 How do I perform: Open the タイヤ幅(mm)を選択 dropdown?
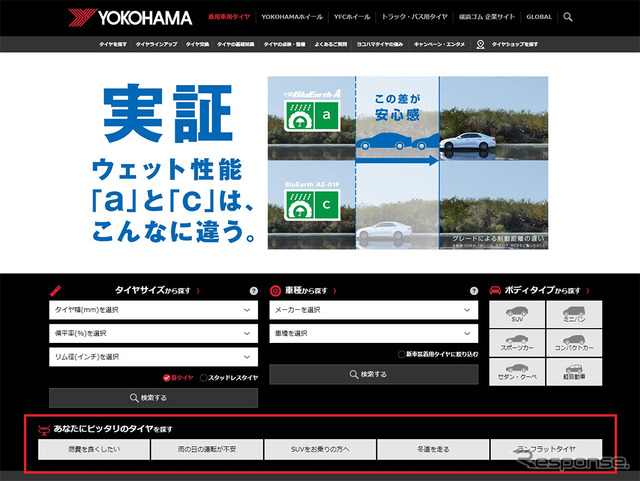(153, 310)
